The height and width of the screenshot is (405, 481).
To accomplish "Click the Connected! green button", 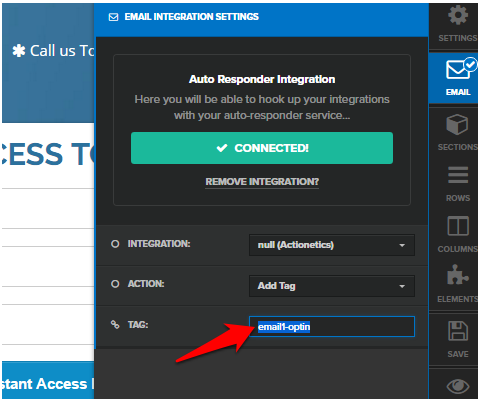I will tap(262, 148).
